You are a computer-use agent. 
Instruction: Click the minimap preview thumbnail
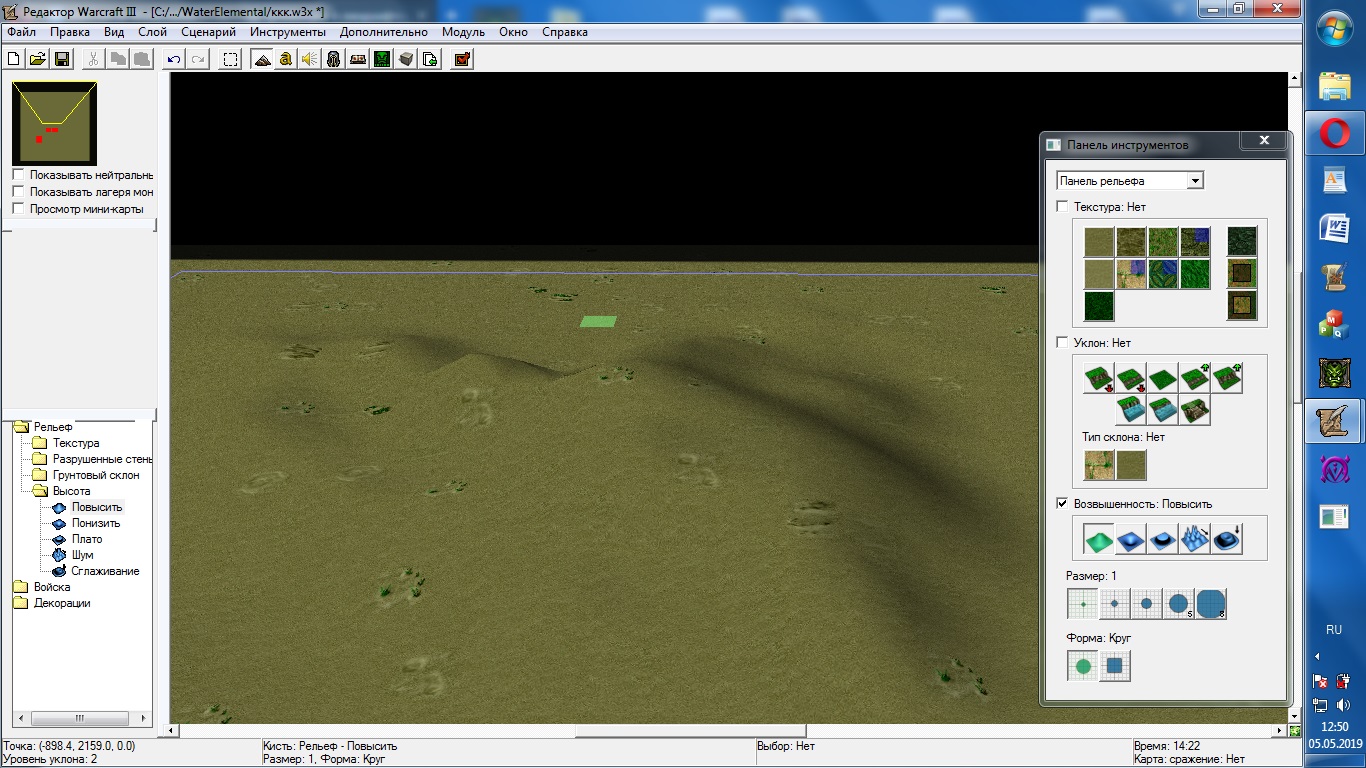point(54,123)
